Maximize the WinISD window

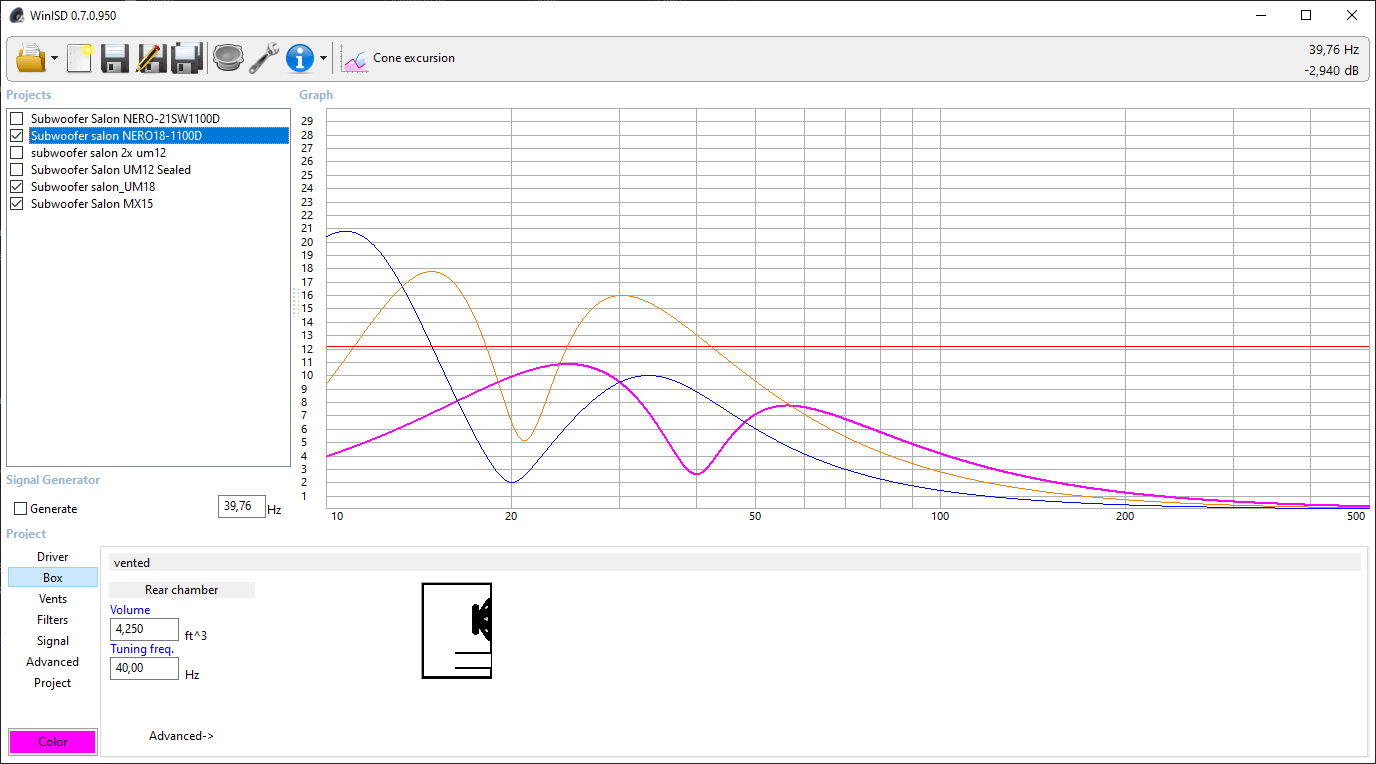pyautogui.click(x=1306, y=15)
